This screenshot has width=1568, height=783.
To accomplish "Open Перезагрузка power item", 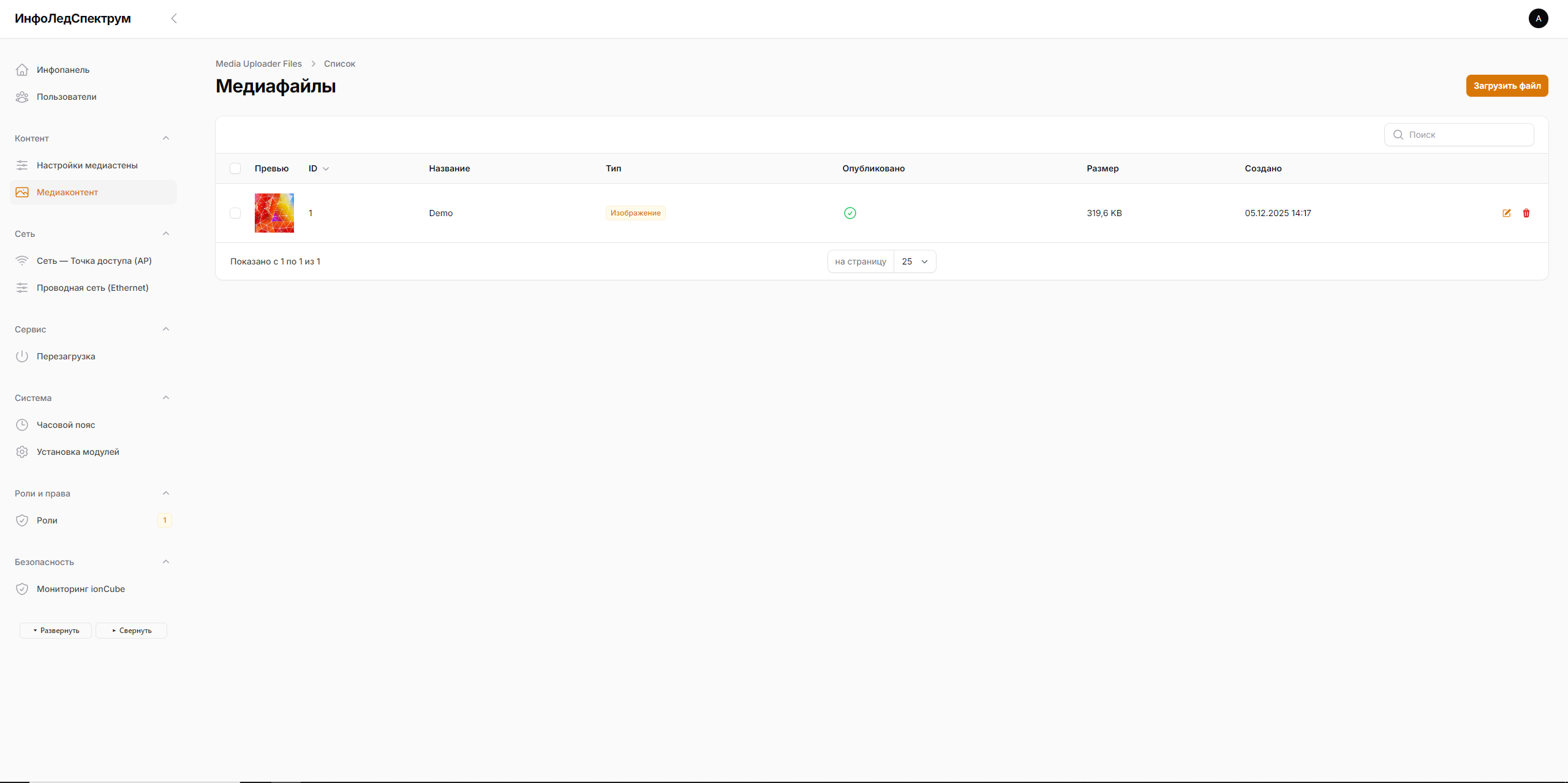I will 66,356.
